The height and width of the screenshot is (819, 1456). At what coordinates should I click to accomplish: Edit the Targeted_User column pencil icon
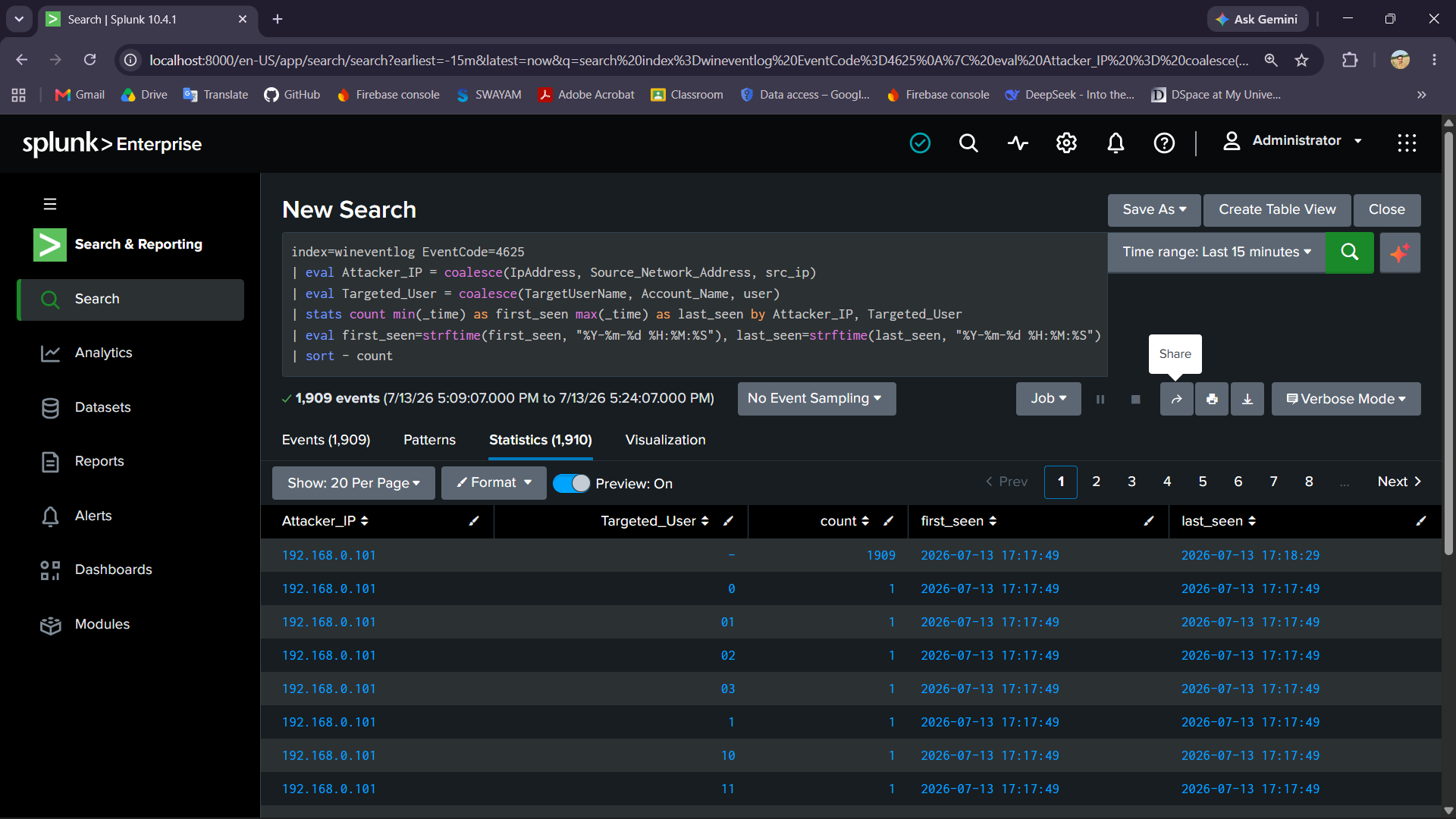tap(728, 521)
